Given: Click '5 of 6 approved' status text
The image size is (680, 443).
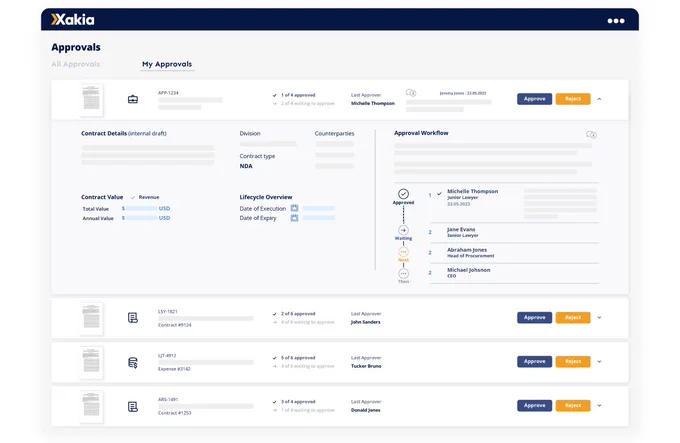Looking at the screenshot, I should [x=298, y=358].
